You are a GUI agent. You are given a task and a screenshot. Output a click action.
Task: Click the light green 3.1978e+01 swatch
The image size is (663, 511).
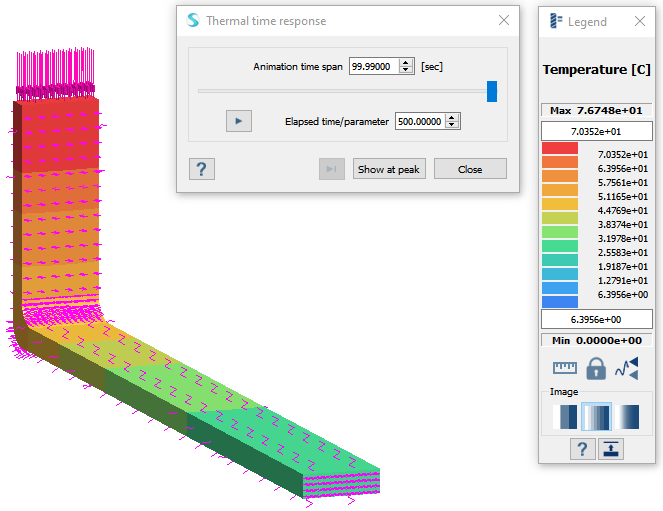click(x=560, y=232)
